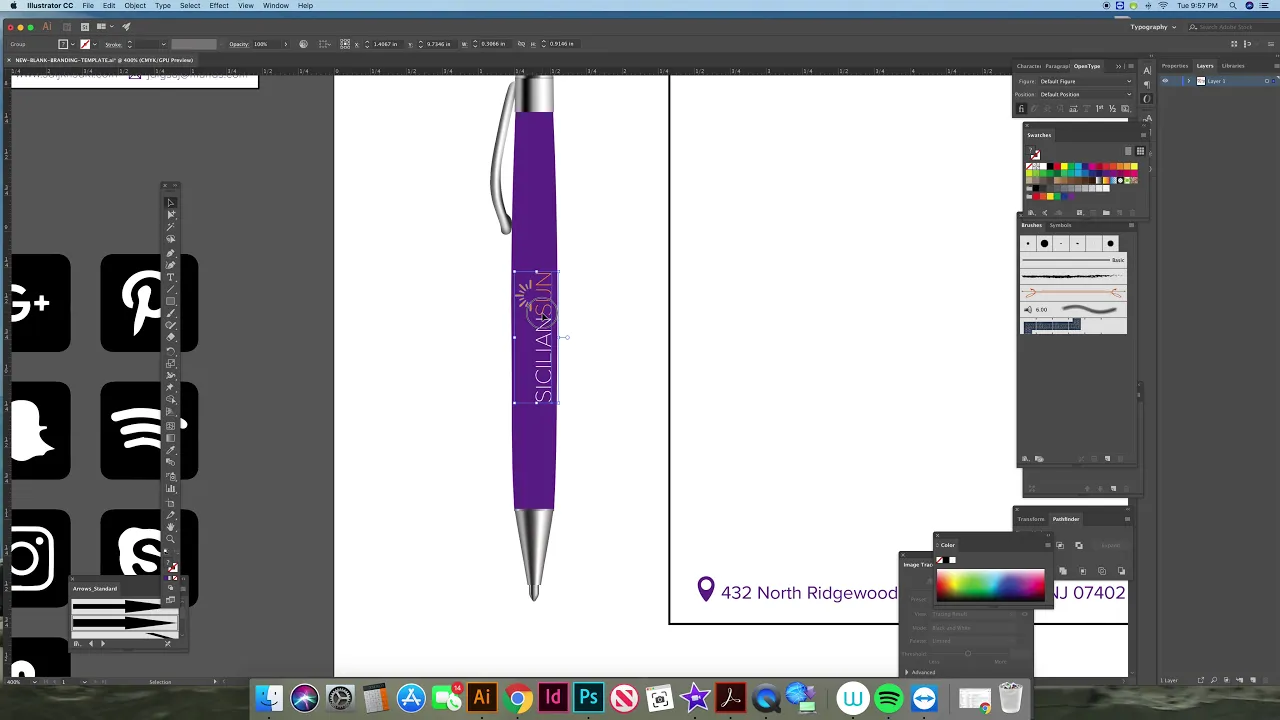Image resolution: width=1280 pixels, height=720 pixels.
Task: Select the Line Segment tool
Action: click(x=171, y=288)
